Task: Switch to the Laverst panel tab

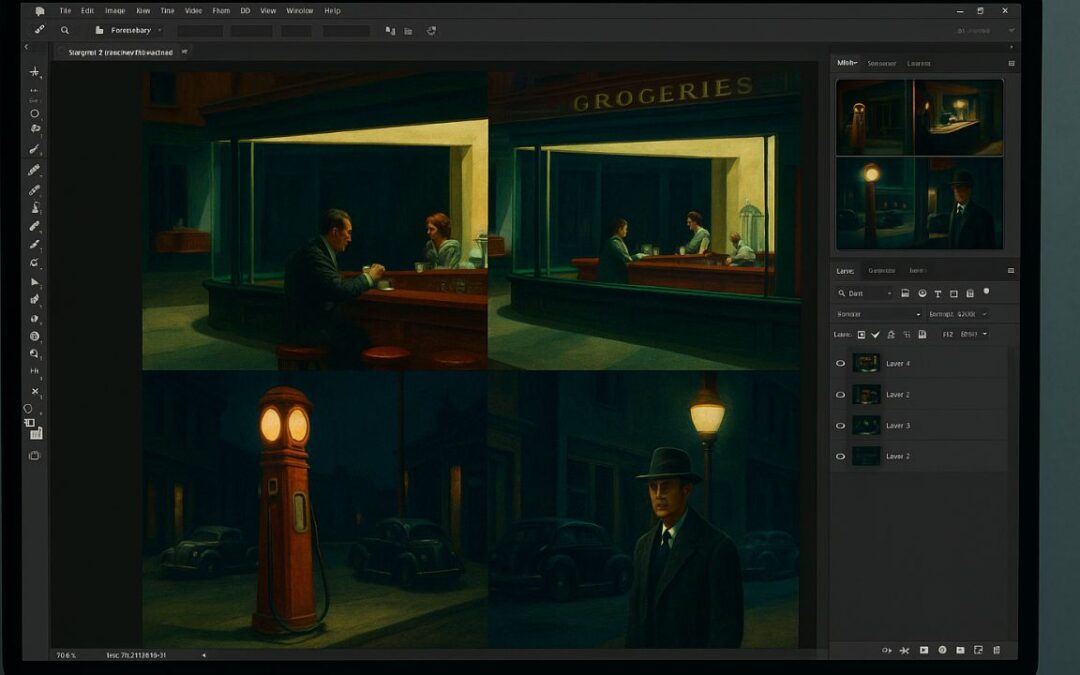Action: pyautogui.click(x=919, y=63)
